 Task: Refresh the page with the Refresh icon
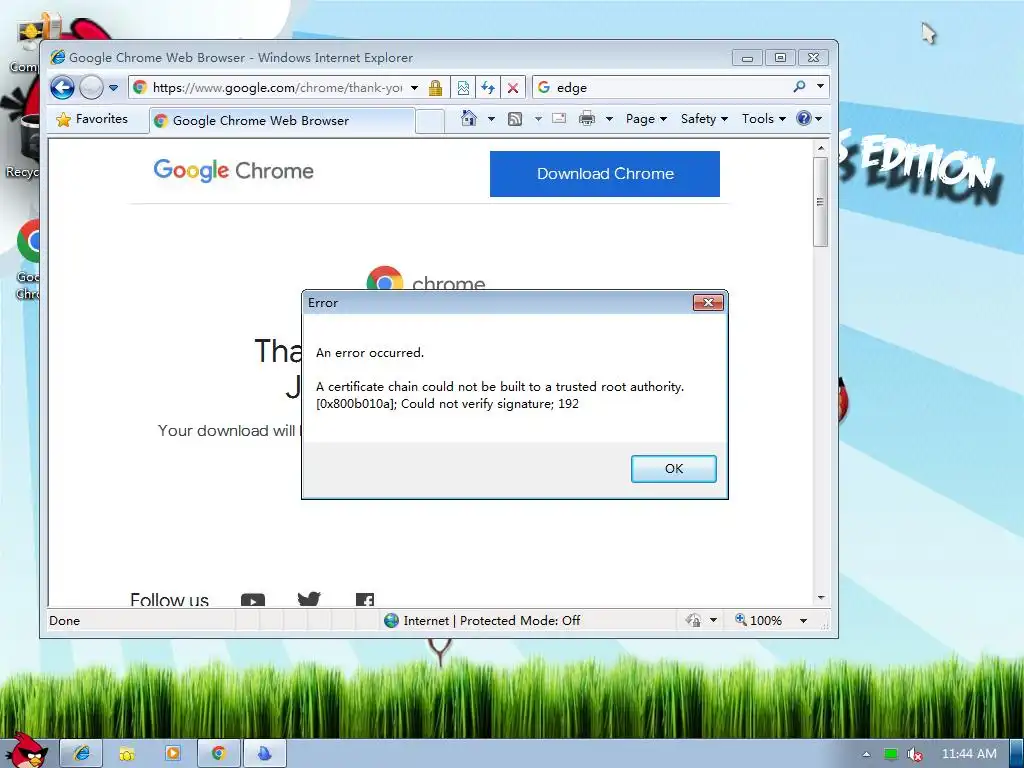(488, 88)
